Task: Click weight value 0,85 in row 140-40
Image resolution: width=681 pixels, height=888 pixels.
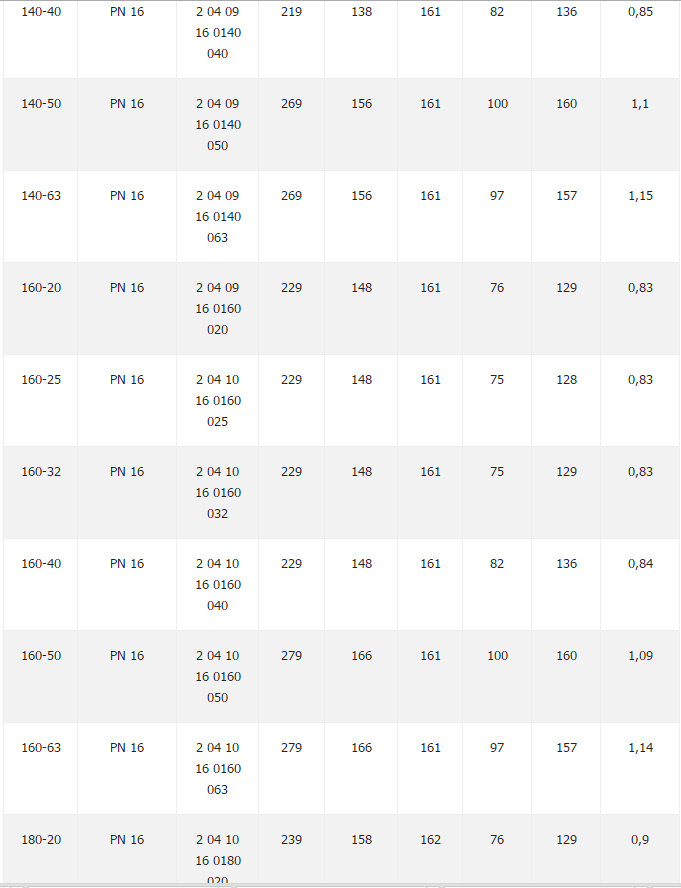Action: coord(640,12)
